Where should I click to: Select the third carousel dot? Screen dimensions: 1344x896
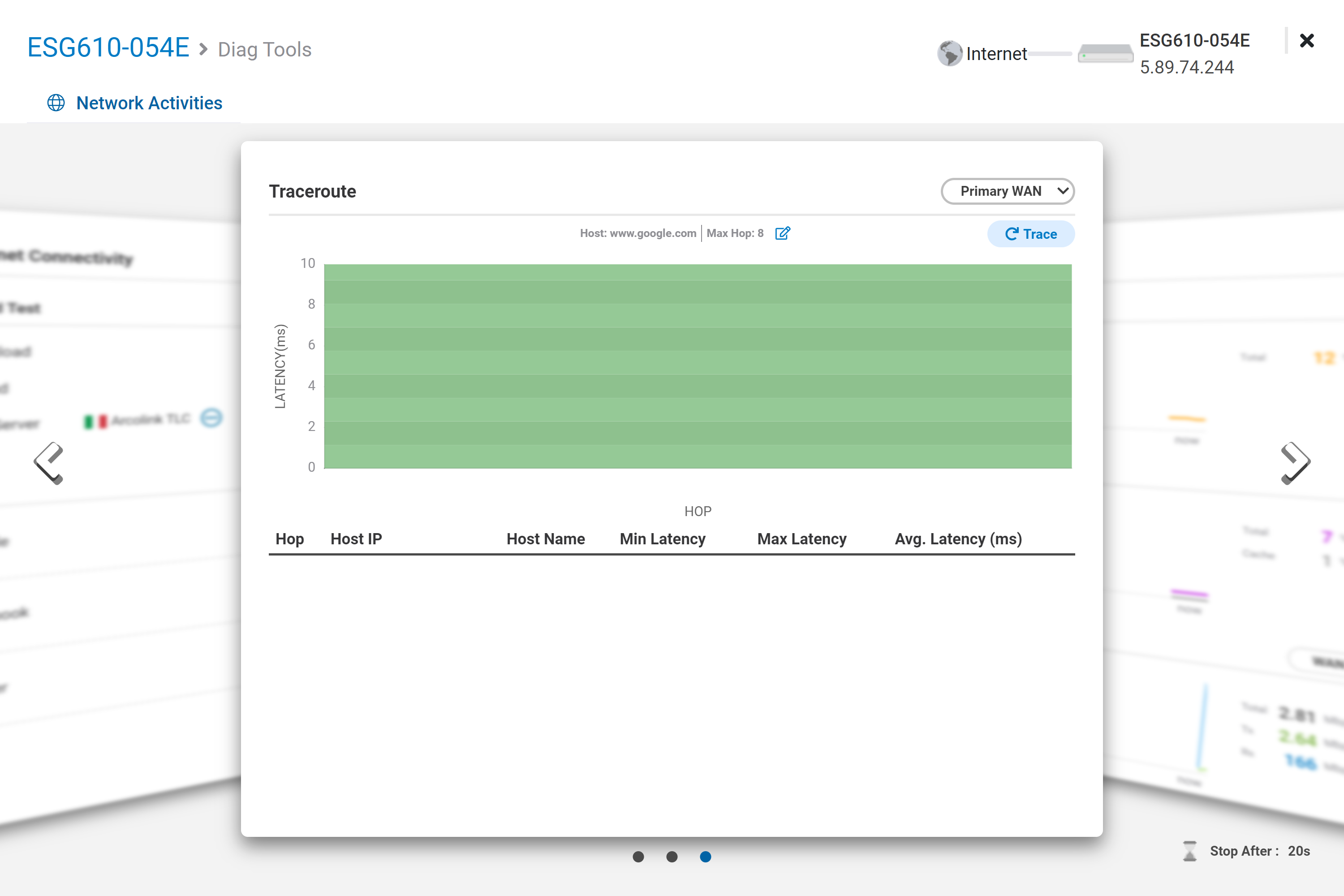coord(705,857)
